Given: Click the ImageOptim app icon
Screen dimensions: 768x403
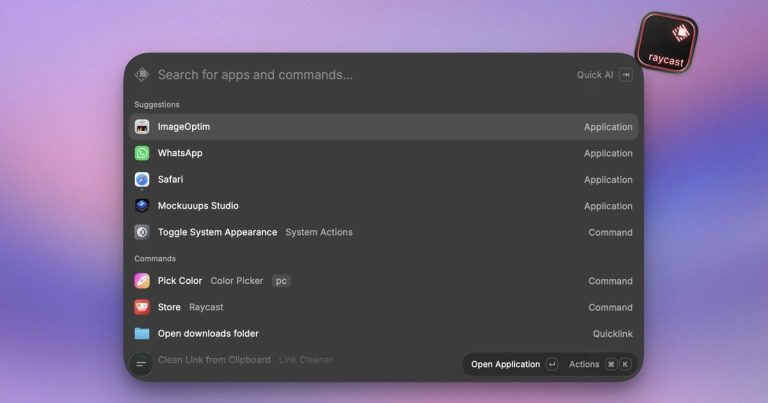Looking at the screenshot, I should point(142,127).
